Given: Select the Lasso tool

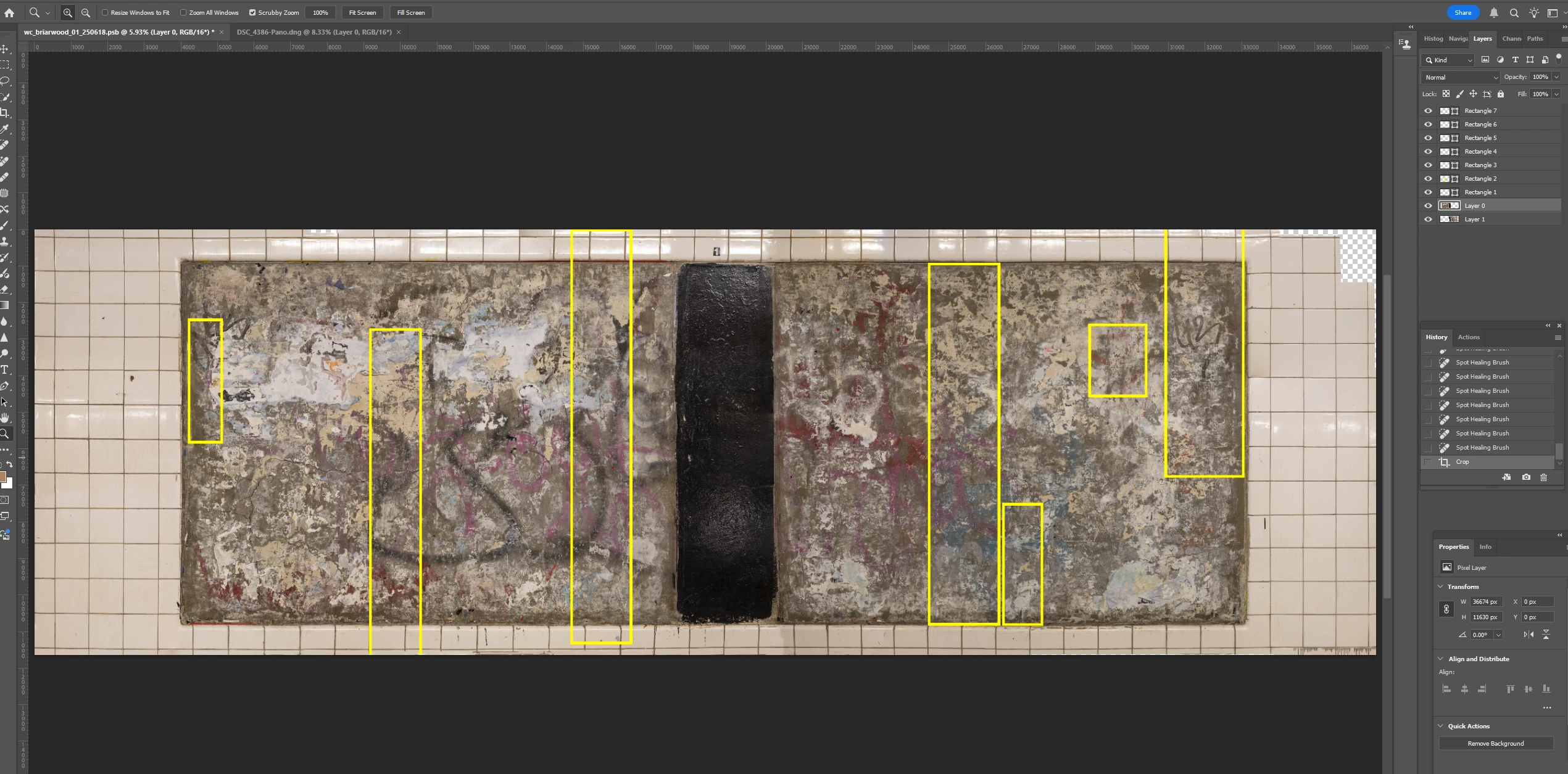Looking at the screenshot, I should 5,81.
